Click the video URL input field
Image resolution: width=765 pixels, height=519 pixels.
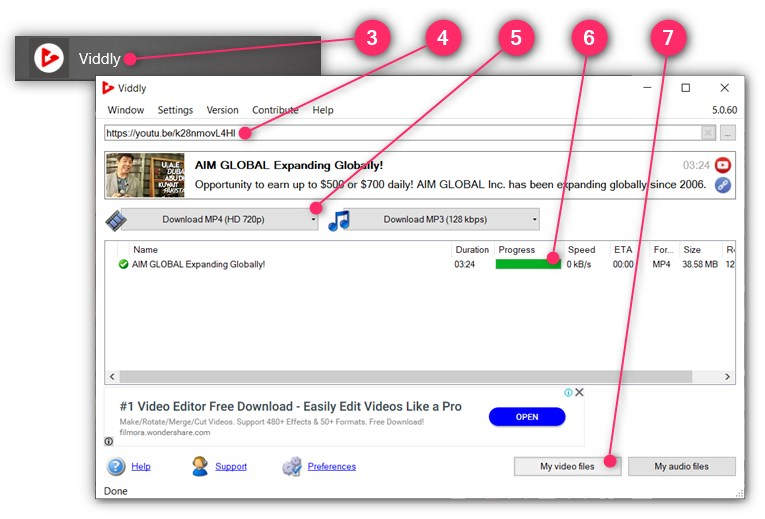pyautogui.click(x=402, y=133)
